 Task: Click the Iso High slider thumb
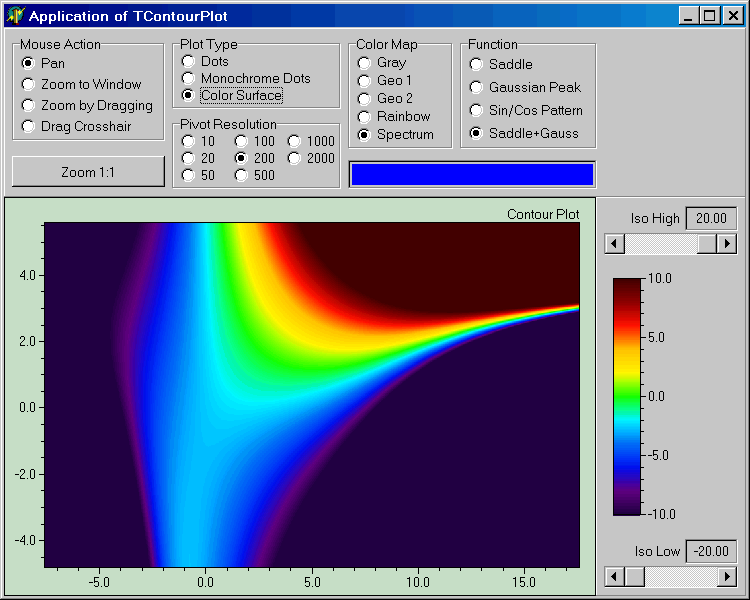pos(706,244)
